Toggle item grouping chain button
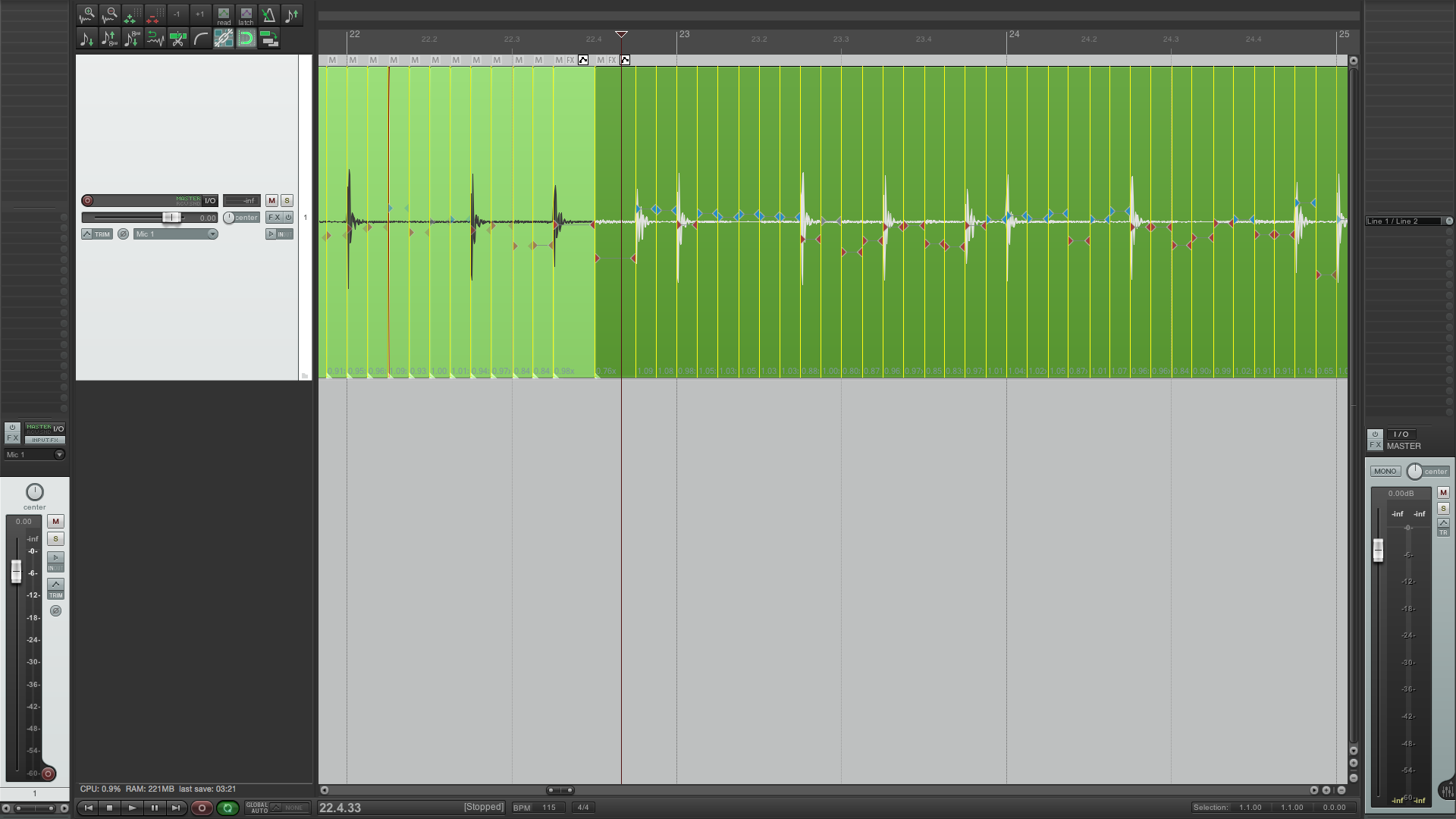The image size is (1456, 819). click(x=224, y=39)
